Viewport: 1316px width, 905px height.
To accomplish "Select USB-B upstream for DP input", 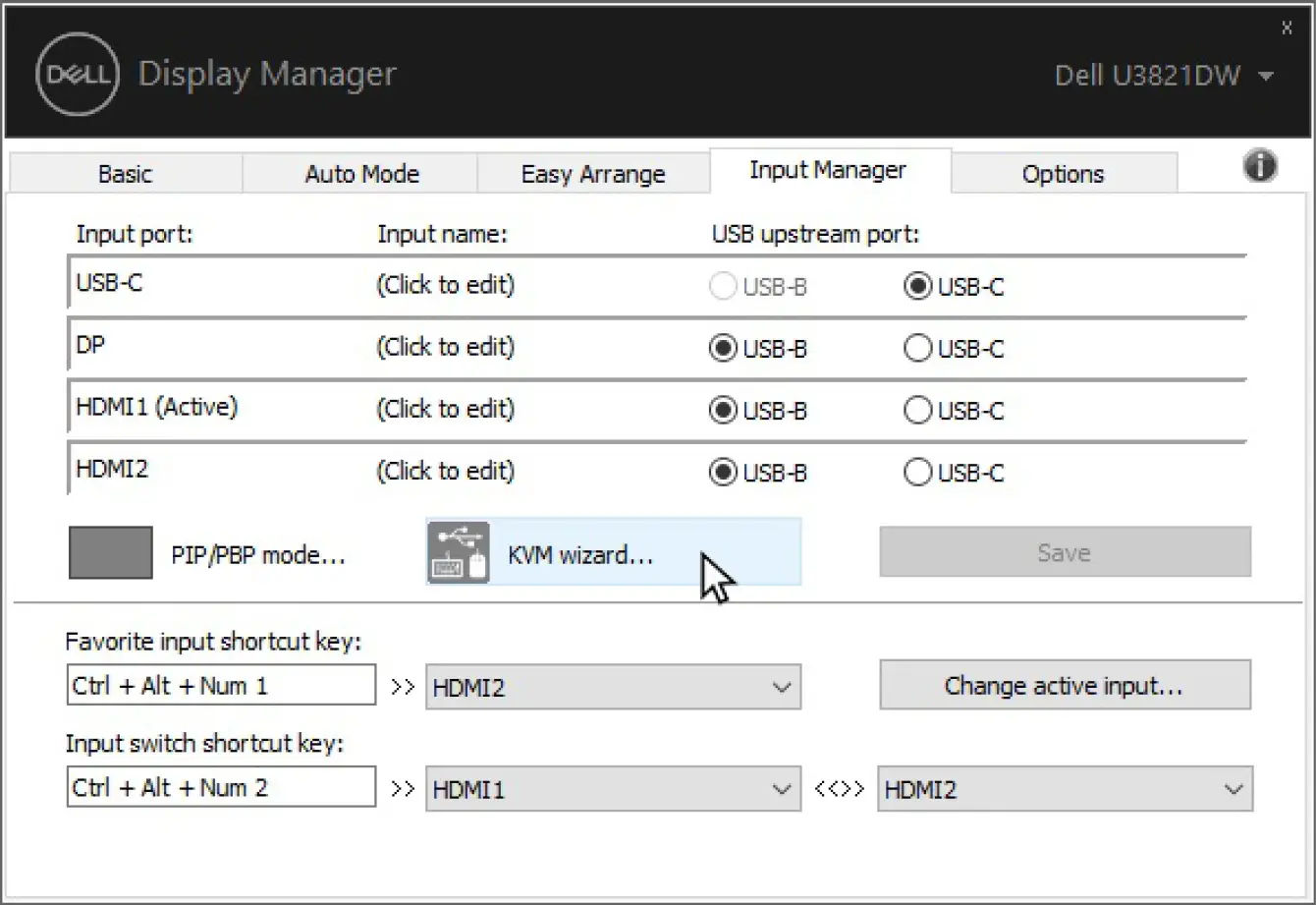I will 722,348.
